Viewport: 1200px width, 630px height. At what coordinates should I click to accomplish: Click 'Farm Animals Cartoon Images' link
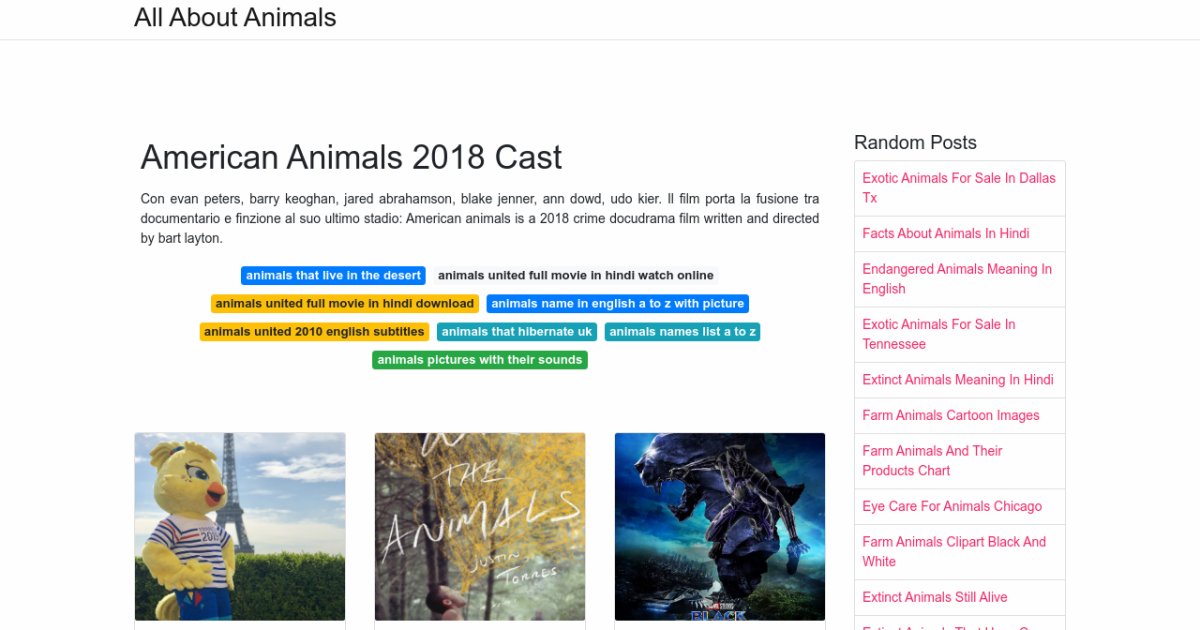[951, 416]
